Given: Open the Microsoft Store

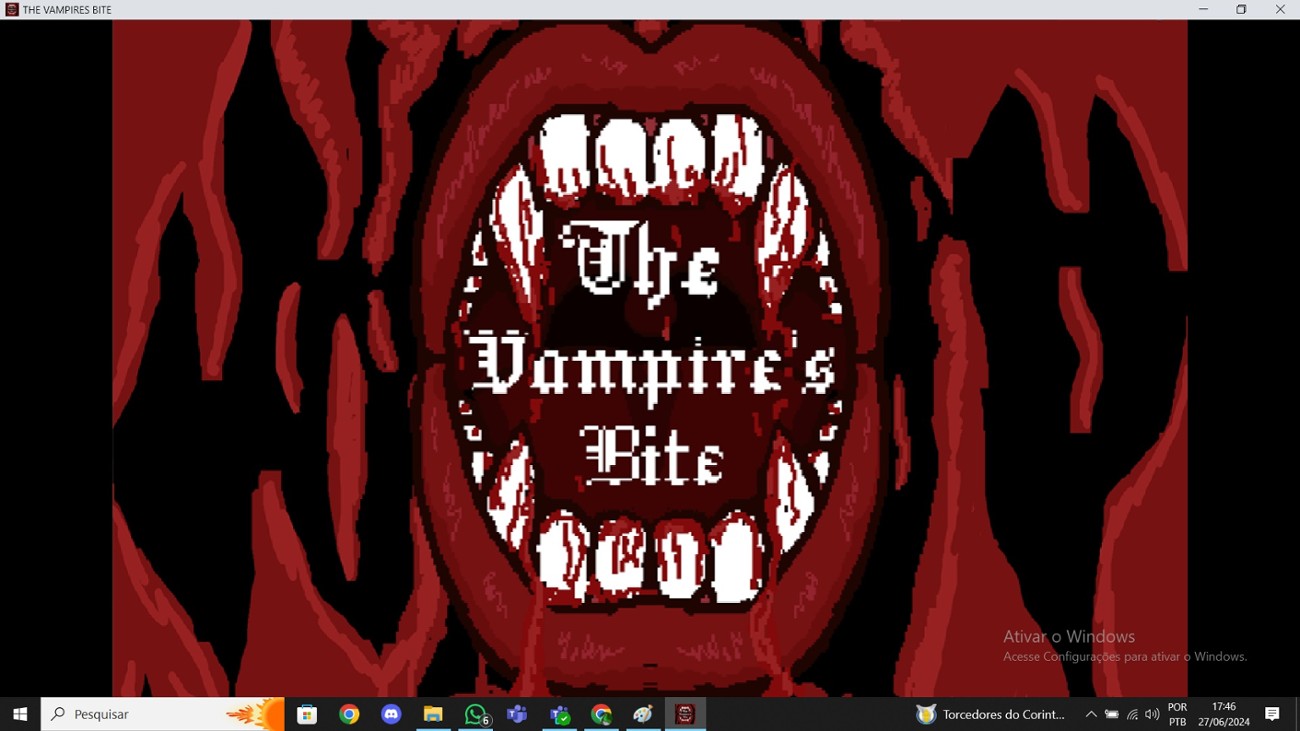Looking at the screenshot, I should click(306, 714).
